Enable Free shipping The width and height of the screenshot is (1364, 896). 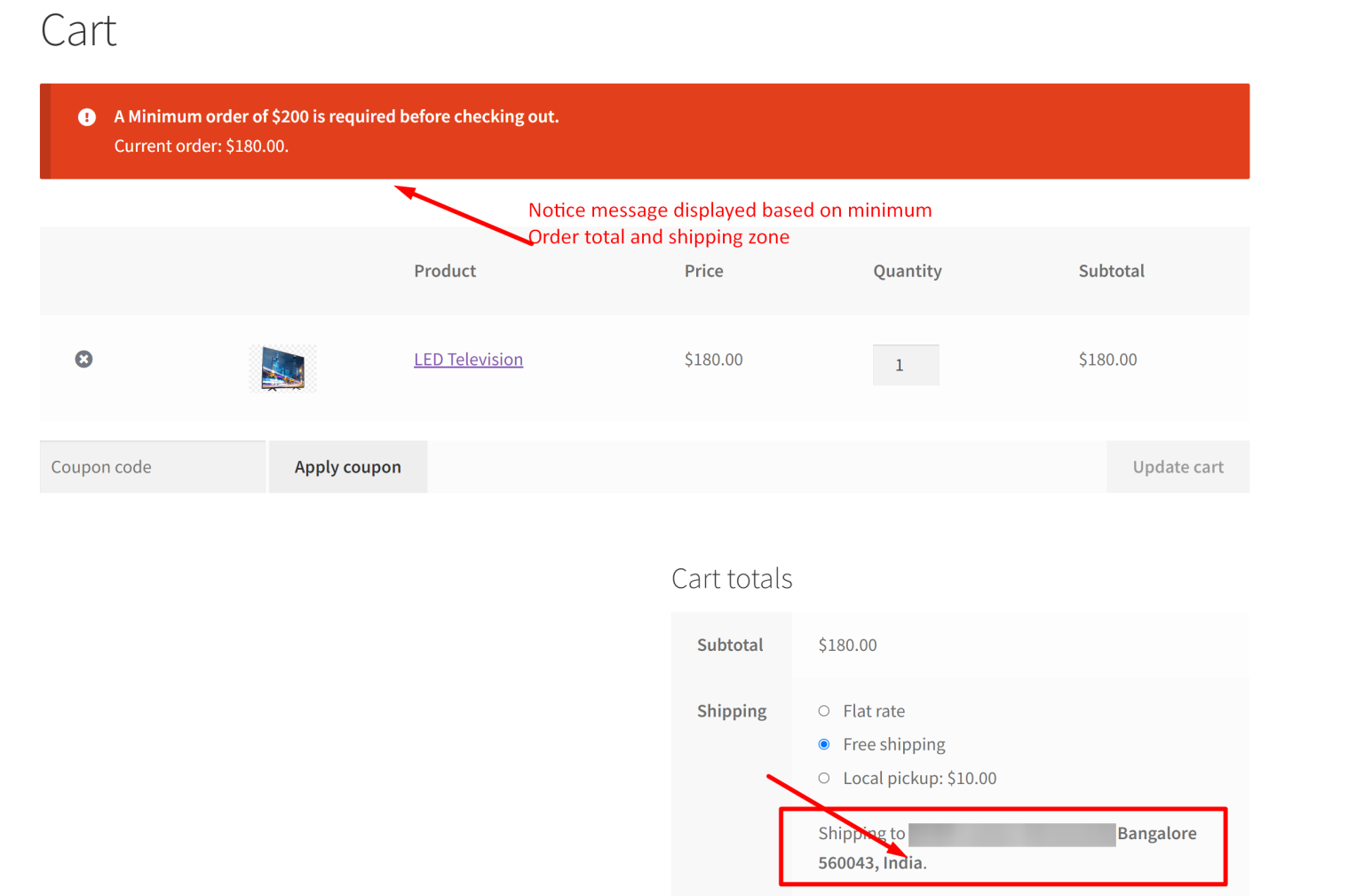point(824,744)
